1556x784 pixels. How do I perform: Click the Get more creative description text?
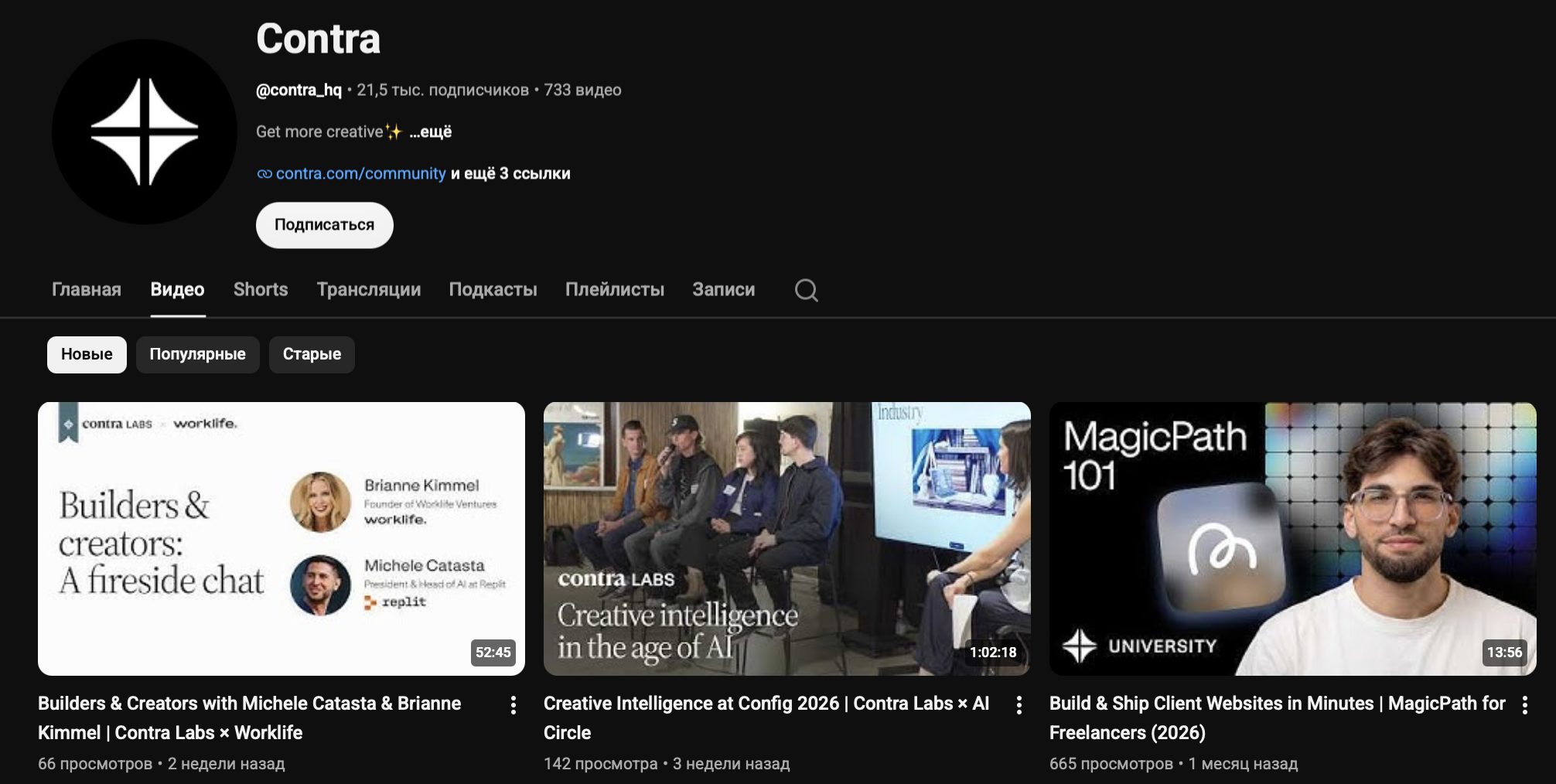tap(329, 131)
